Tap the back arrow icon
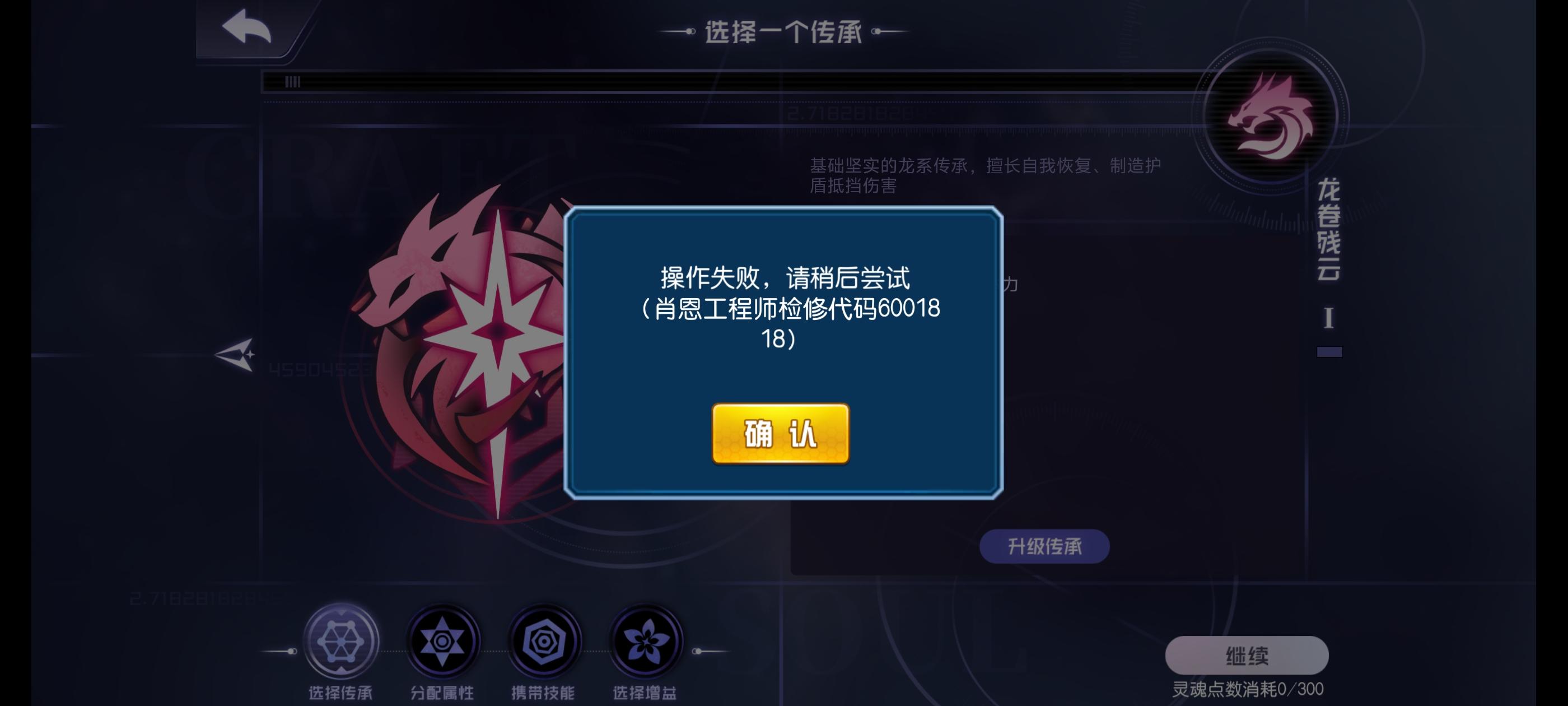 pyautogui.click(x=246, y=27)
